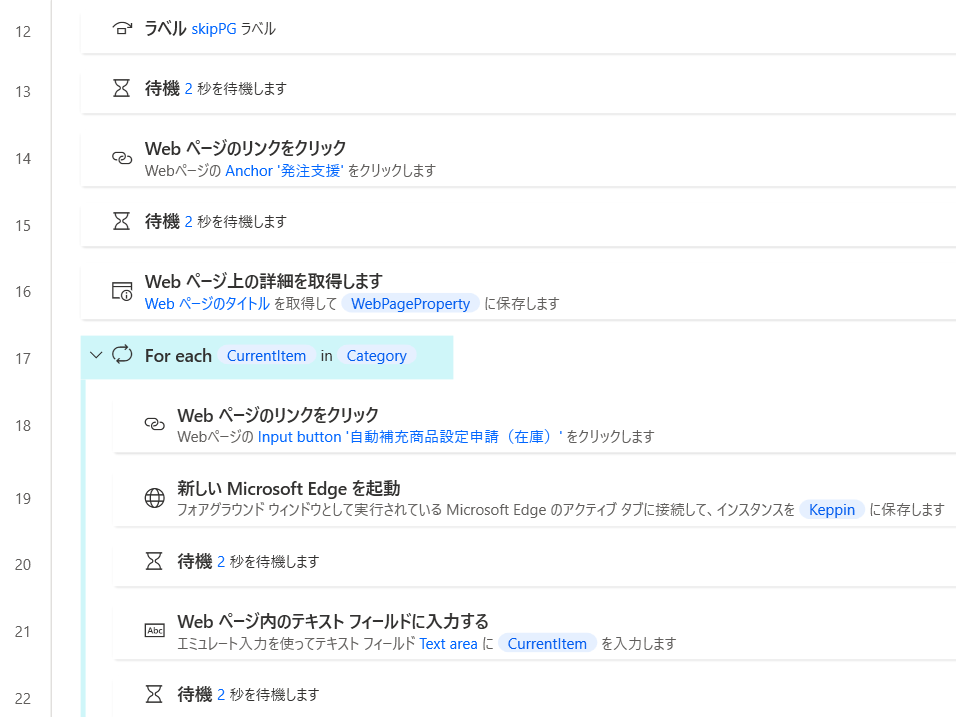The image size is (956, 717).
Task: Click the label icon on the skipPG row
Action: point(122,29)
